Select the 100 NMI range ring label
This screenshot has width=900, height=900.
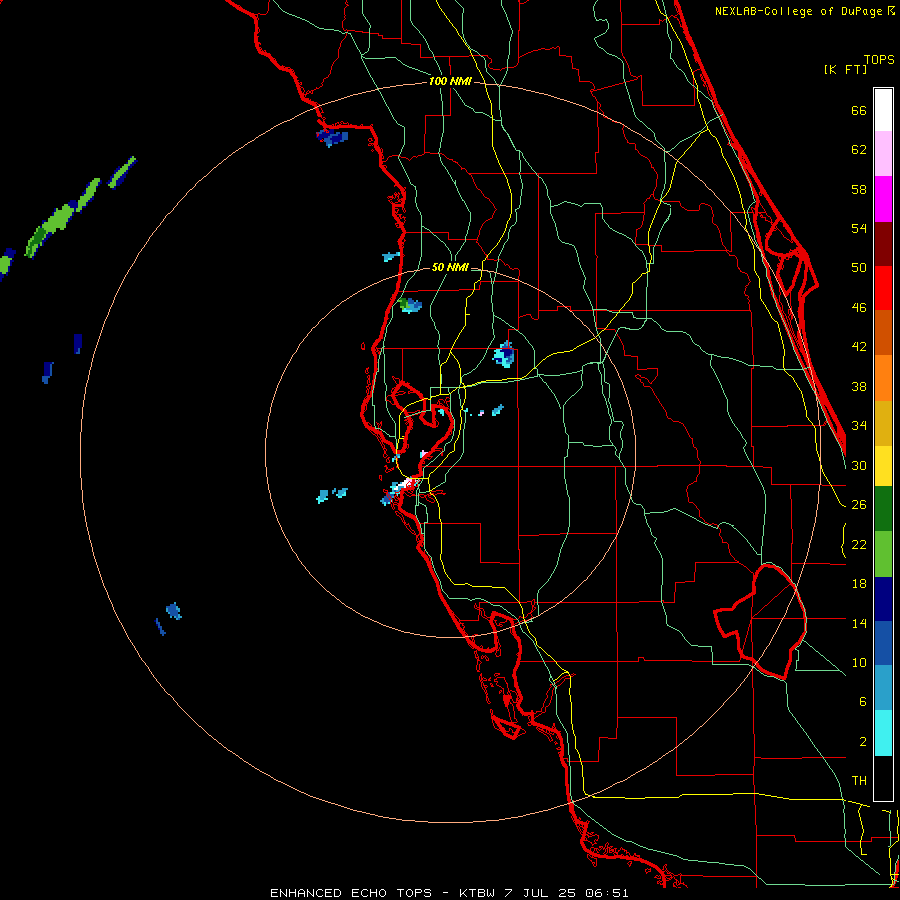tap(450, 81)
